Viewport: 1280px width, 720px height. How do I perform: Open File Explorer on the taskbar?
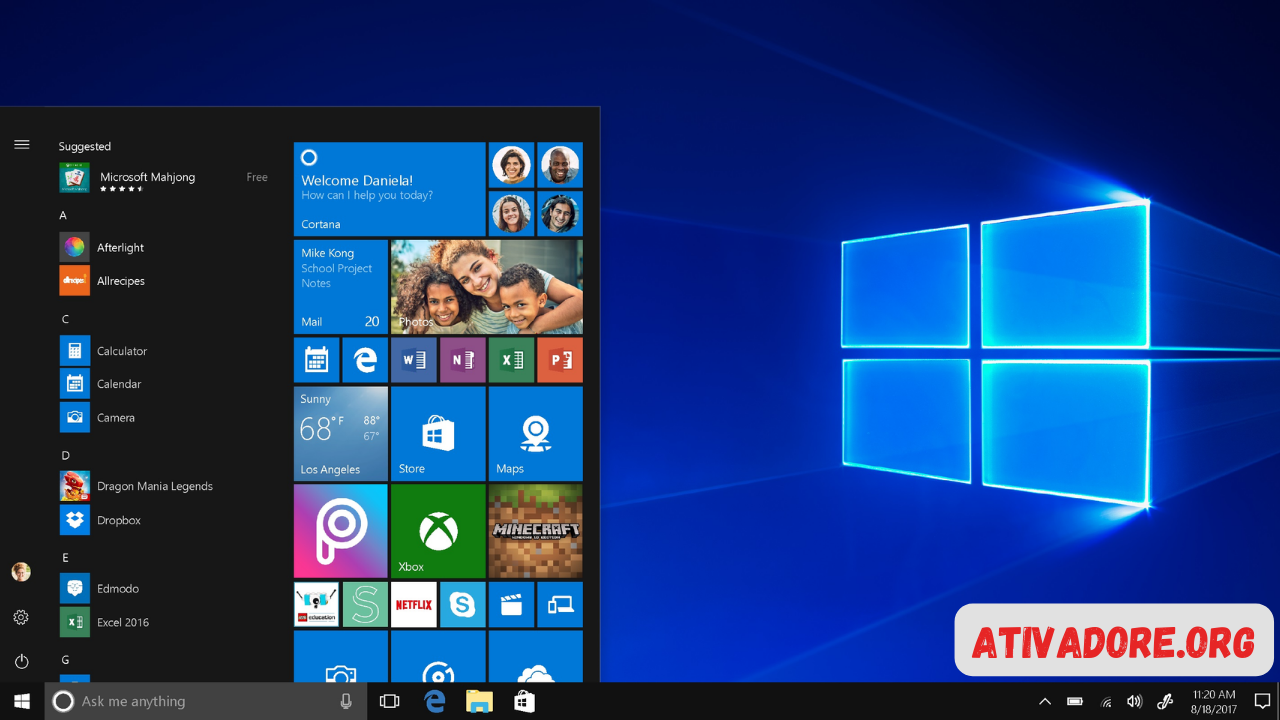click(480, 701)
